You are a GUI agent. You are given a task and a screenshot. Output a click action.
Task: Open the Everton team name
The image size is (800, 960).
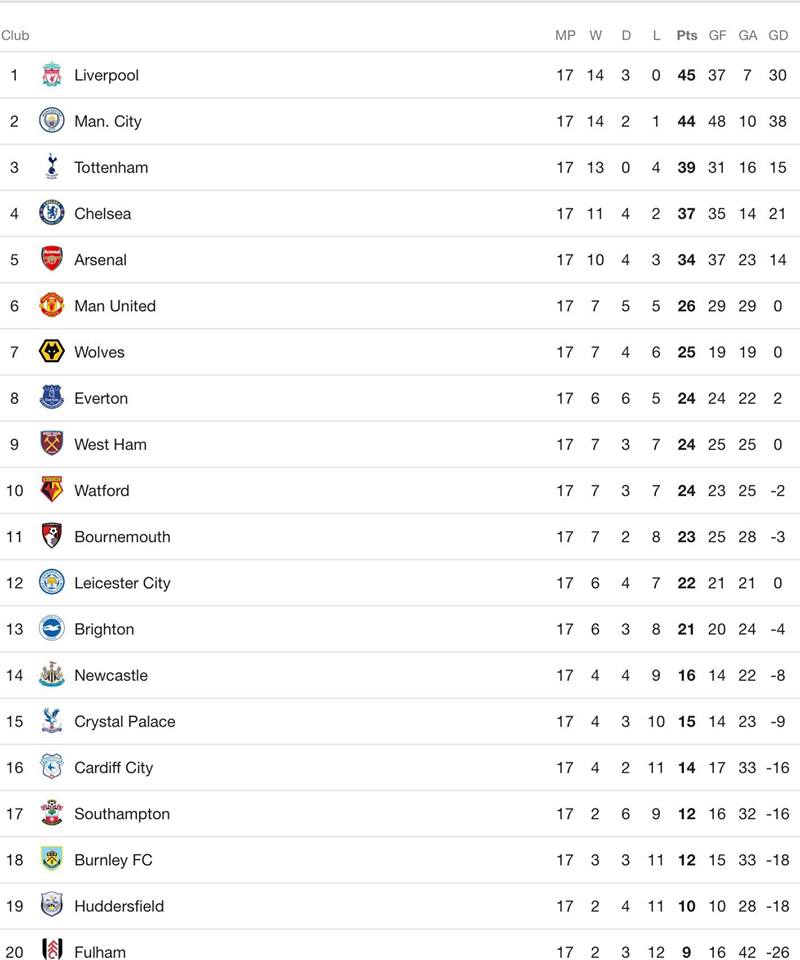tap(101, 399)
